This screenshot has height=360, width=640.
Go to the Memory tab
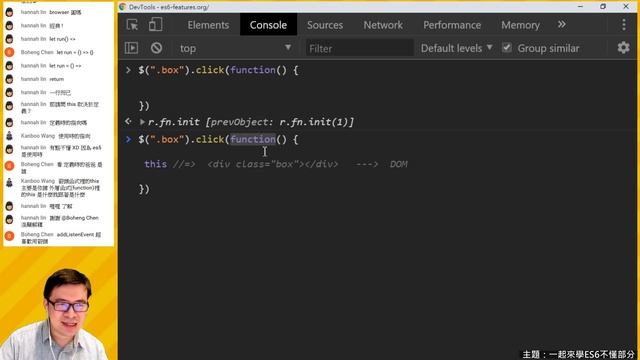pyautogui.click(x=520, y=25)
